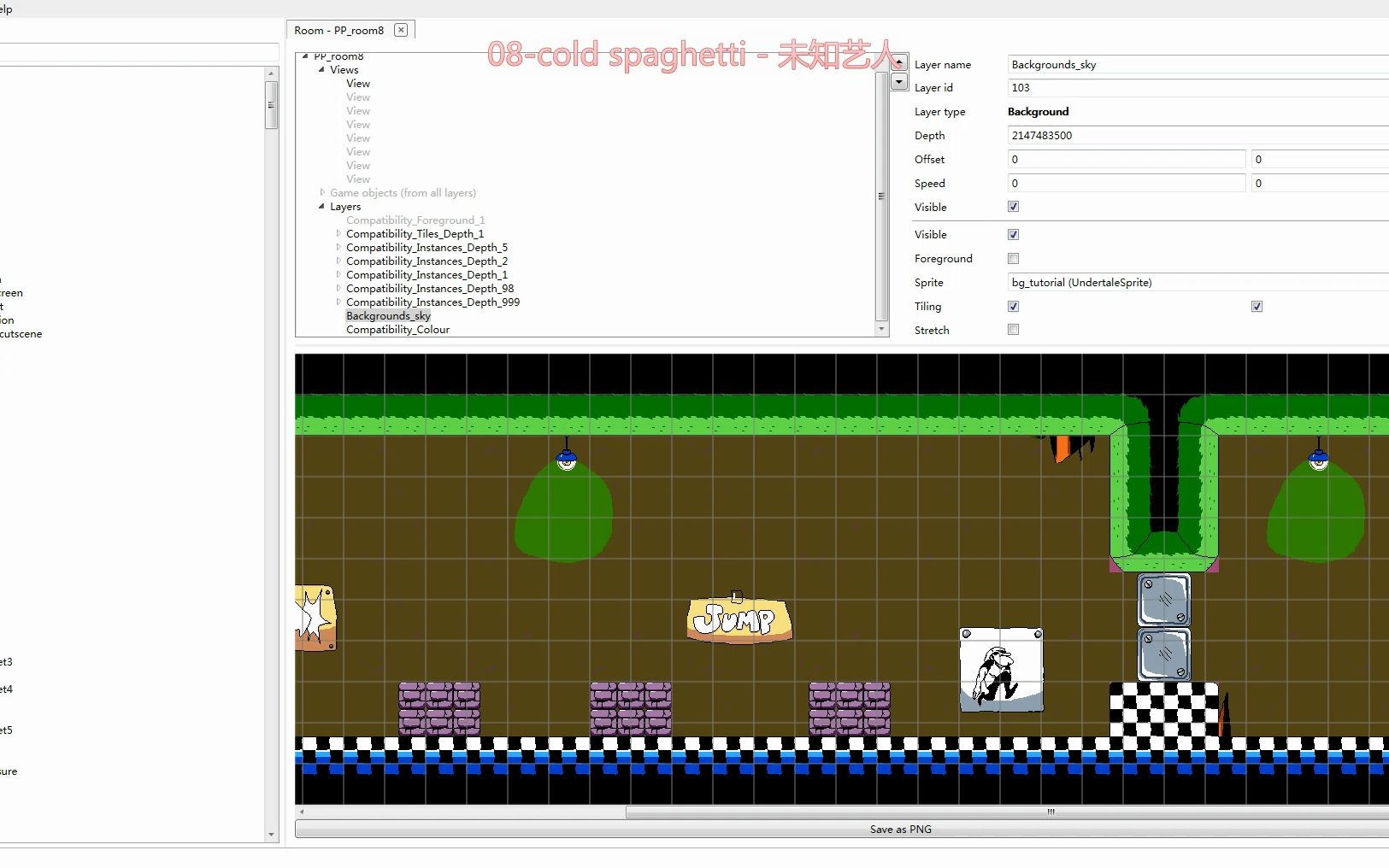This screenshot has width=1389, height=868.
Task: Expand Compatibility_Instances_Depth_98 layer
Action: 338,289
